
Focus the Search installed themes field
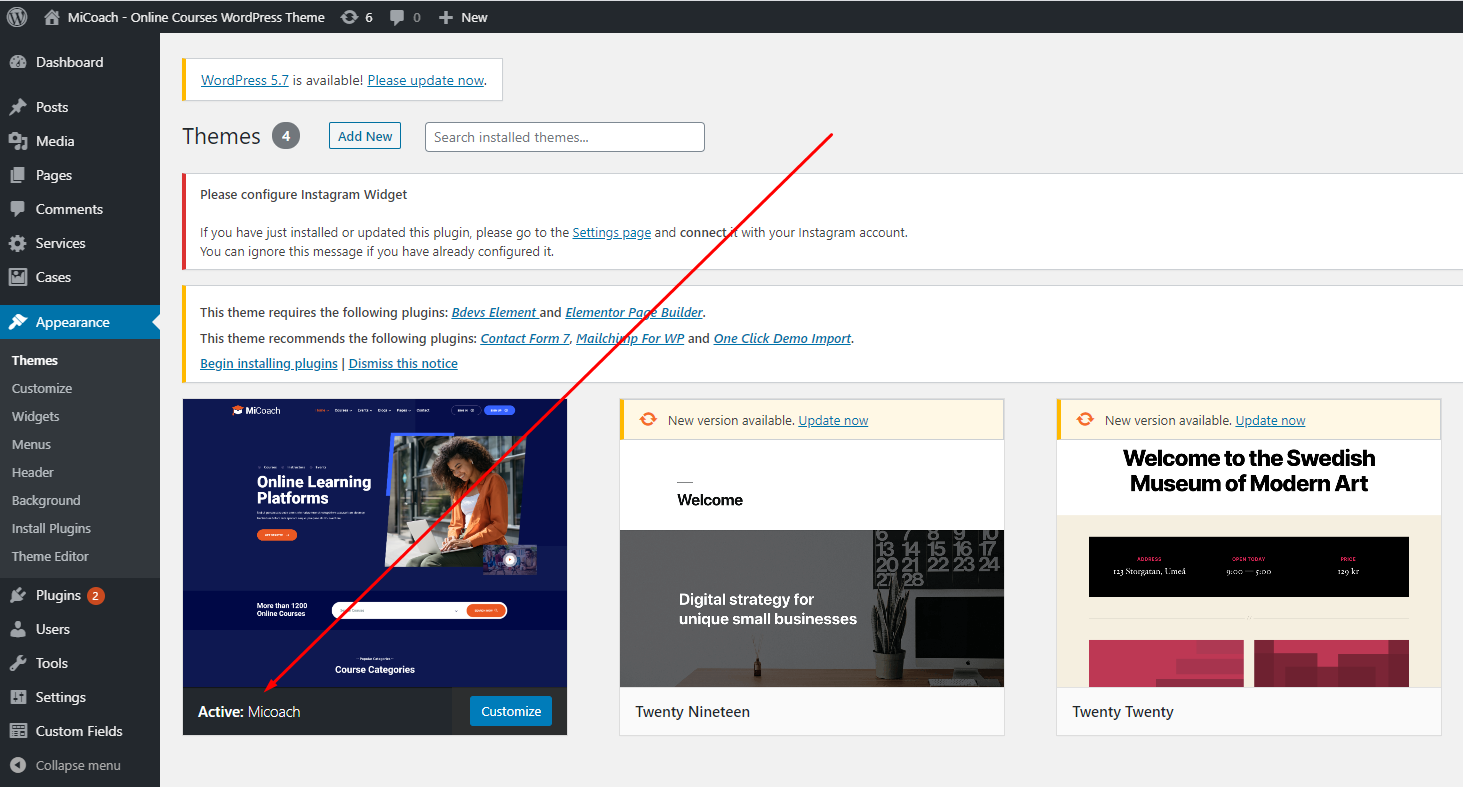565,137
